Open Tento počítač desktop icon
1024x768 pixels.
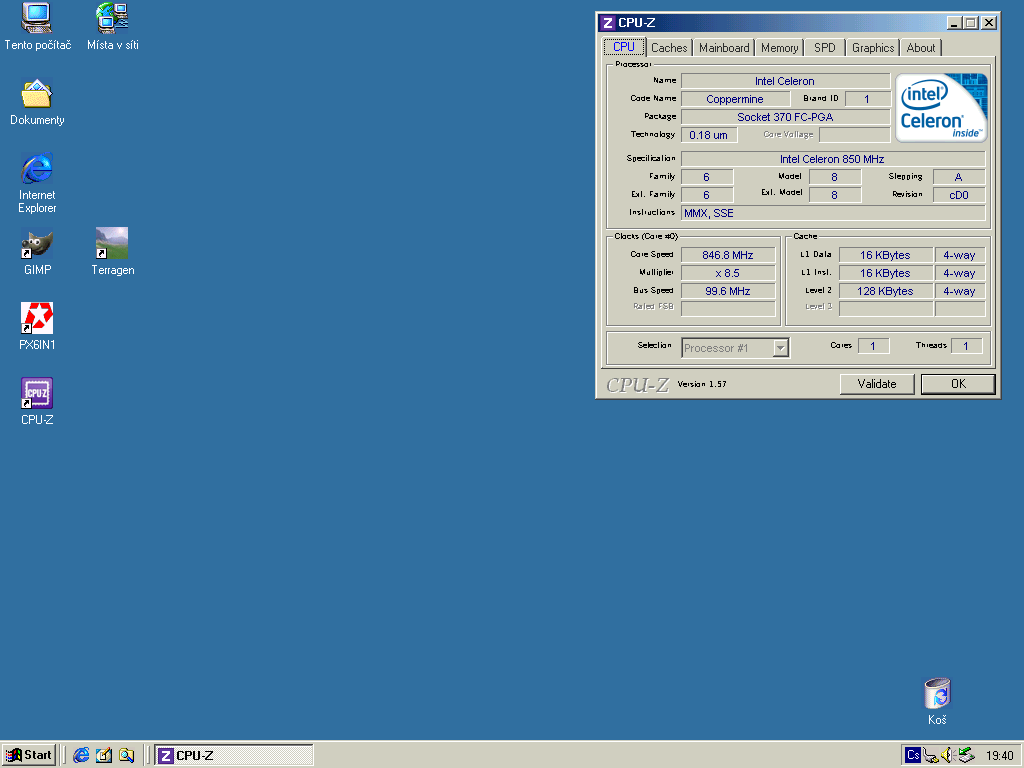(37, 19)
